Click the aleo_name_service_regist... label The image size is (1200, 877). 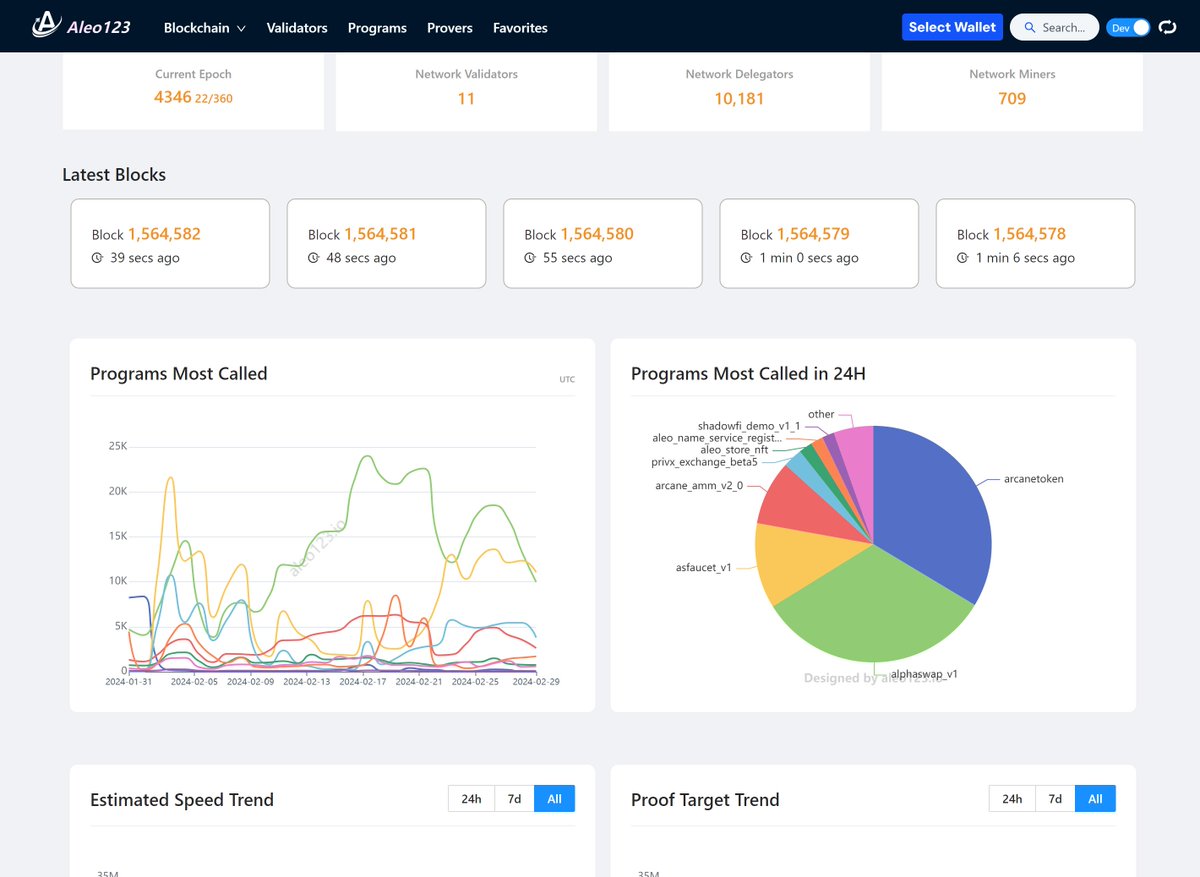pos(717,438)
